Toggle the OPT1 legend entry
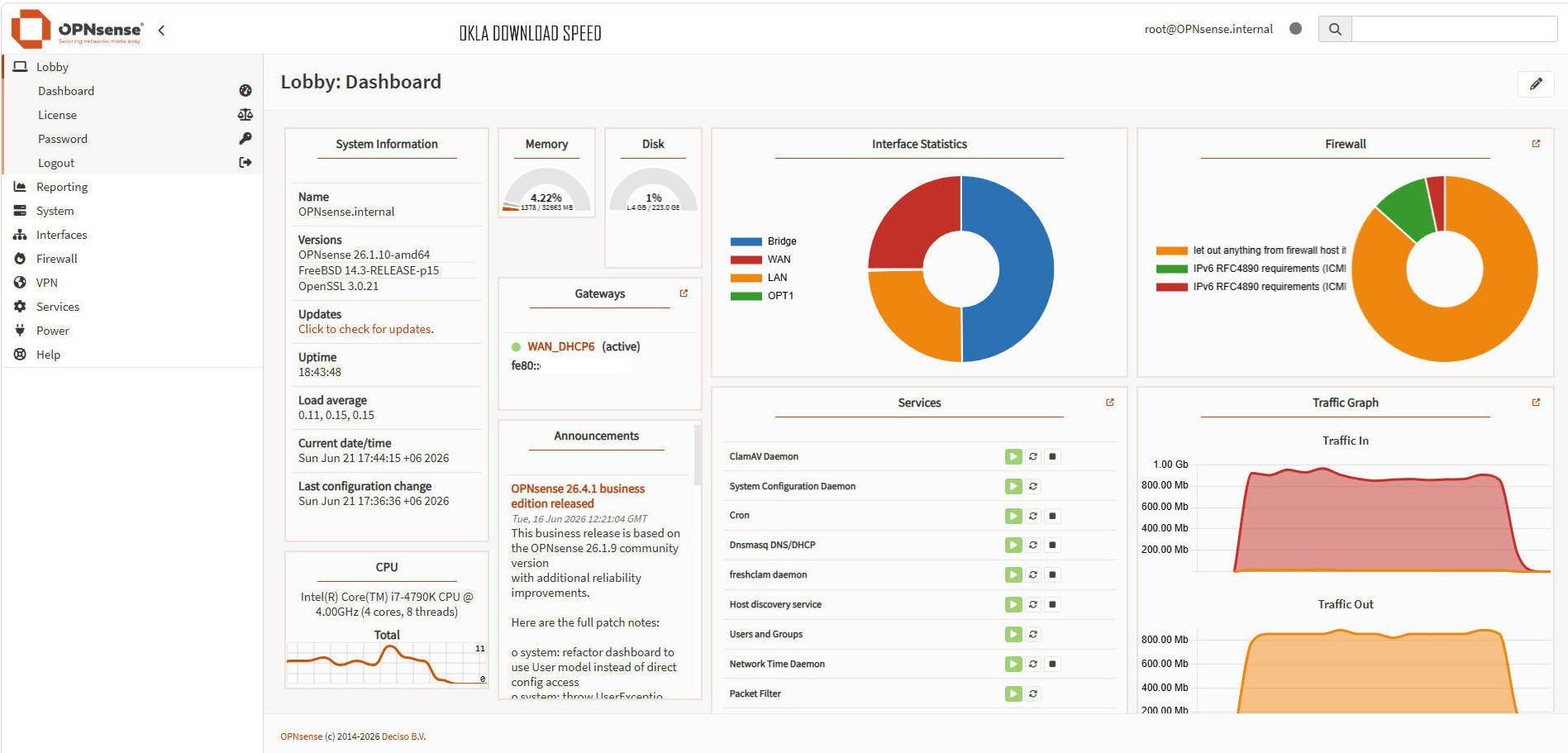Screen dimensions: 1568x753 [761, 296]
